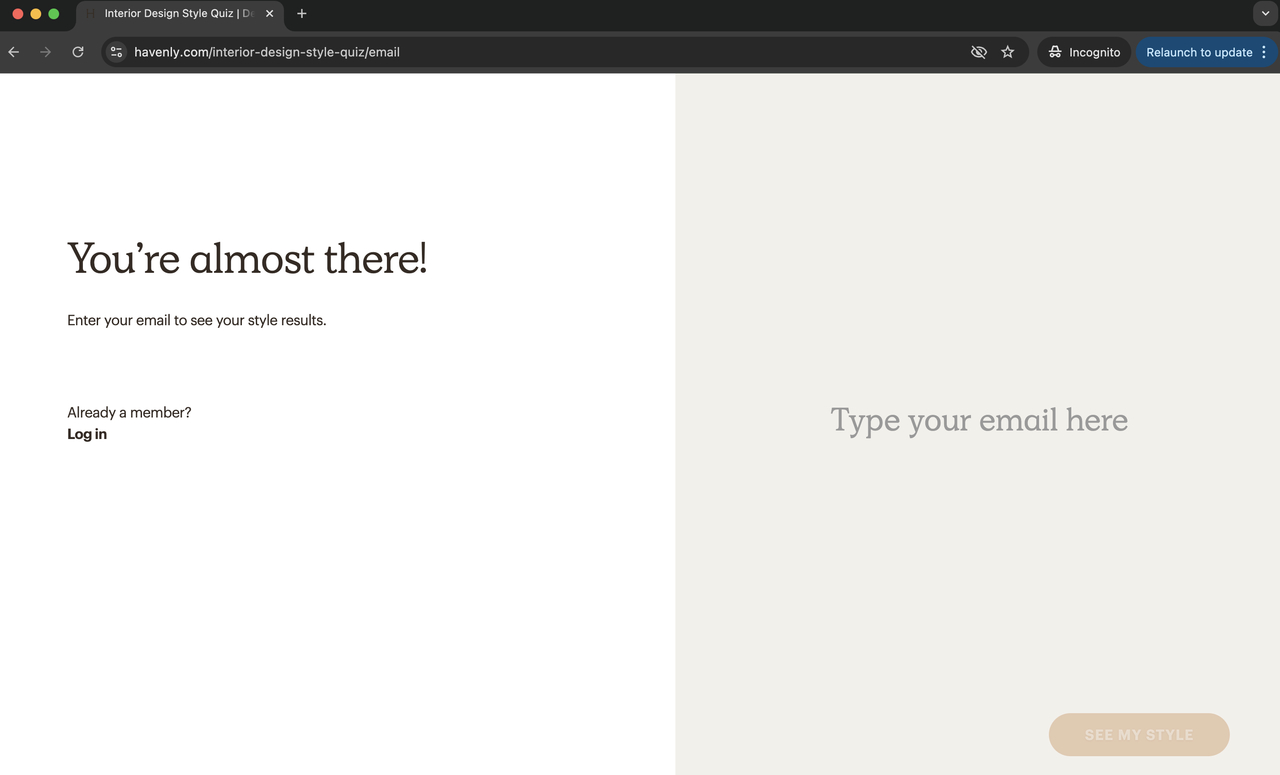Click the third-party cookies eye icon

tap(978, 52)
